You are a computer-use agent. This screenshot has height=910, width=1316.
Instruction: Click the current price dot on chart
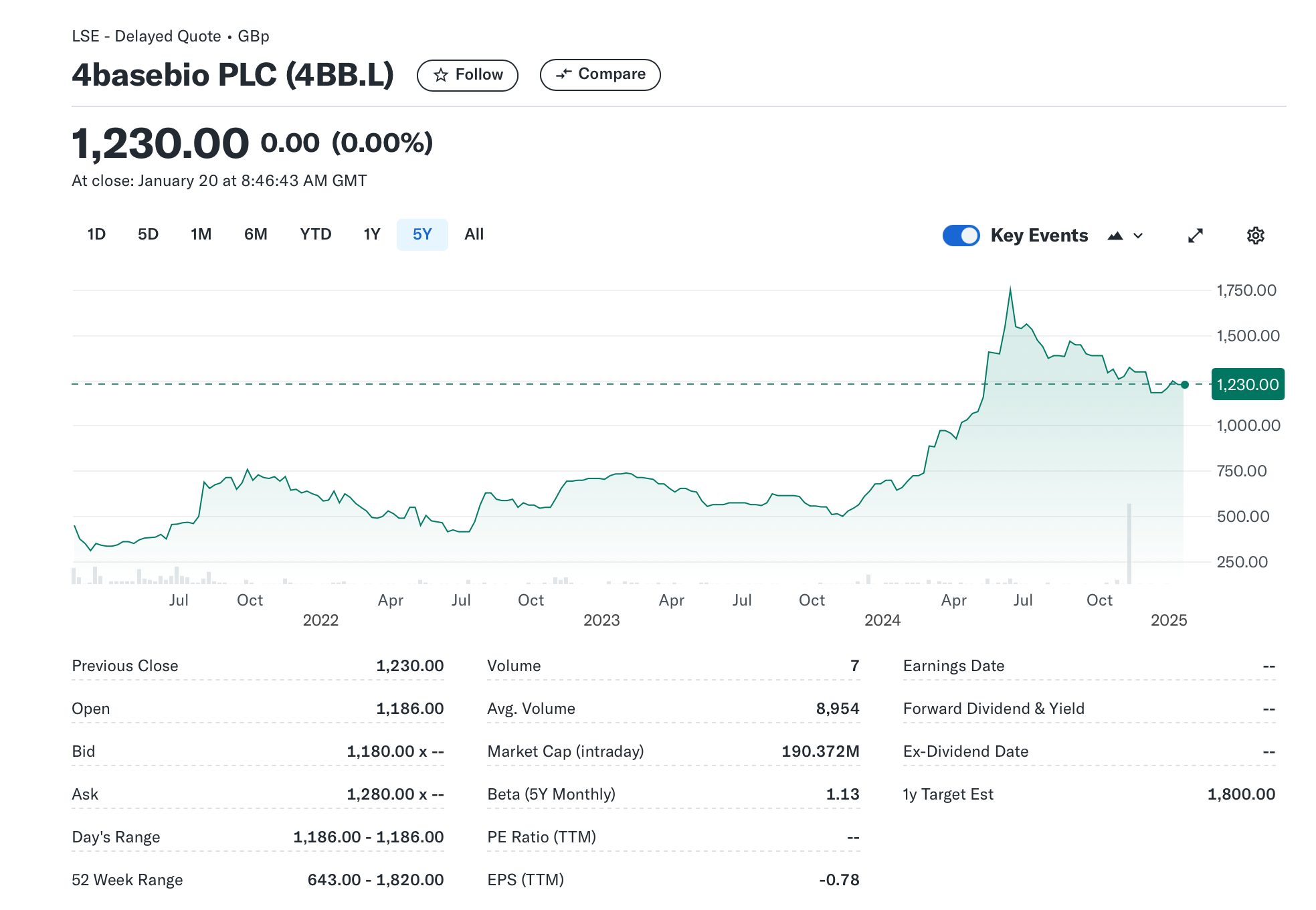(x=1185, y=385)
